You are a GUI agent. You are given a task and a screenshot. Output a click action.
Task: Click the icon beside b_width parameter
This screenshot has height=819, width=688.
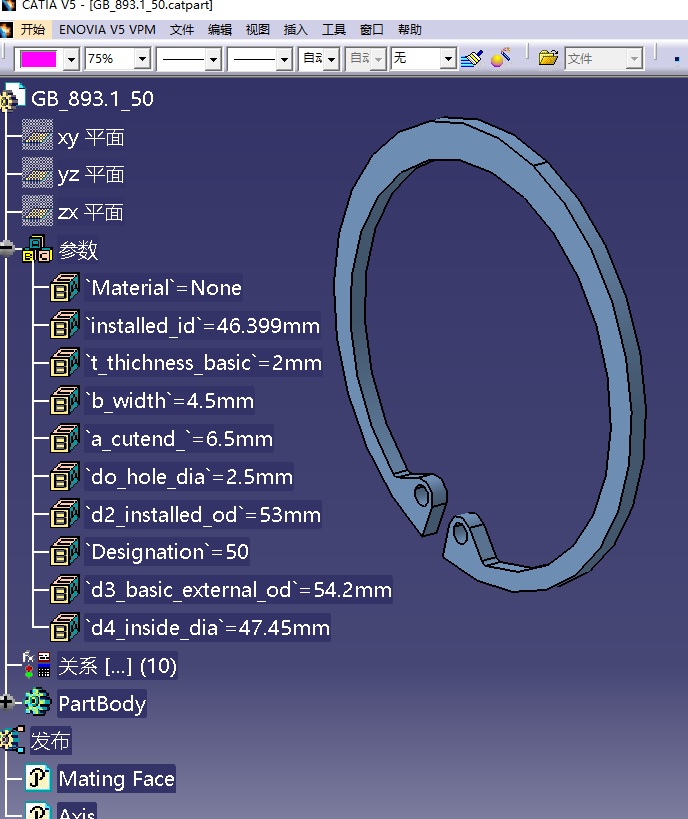(65, 401)
